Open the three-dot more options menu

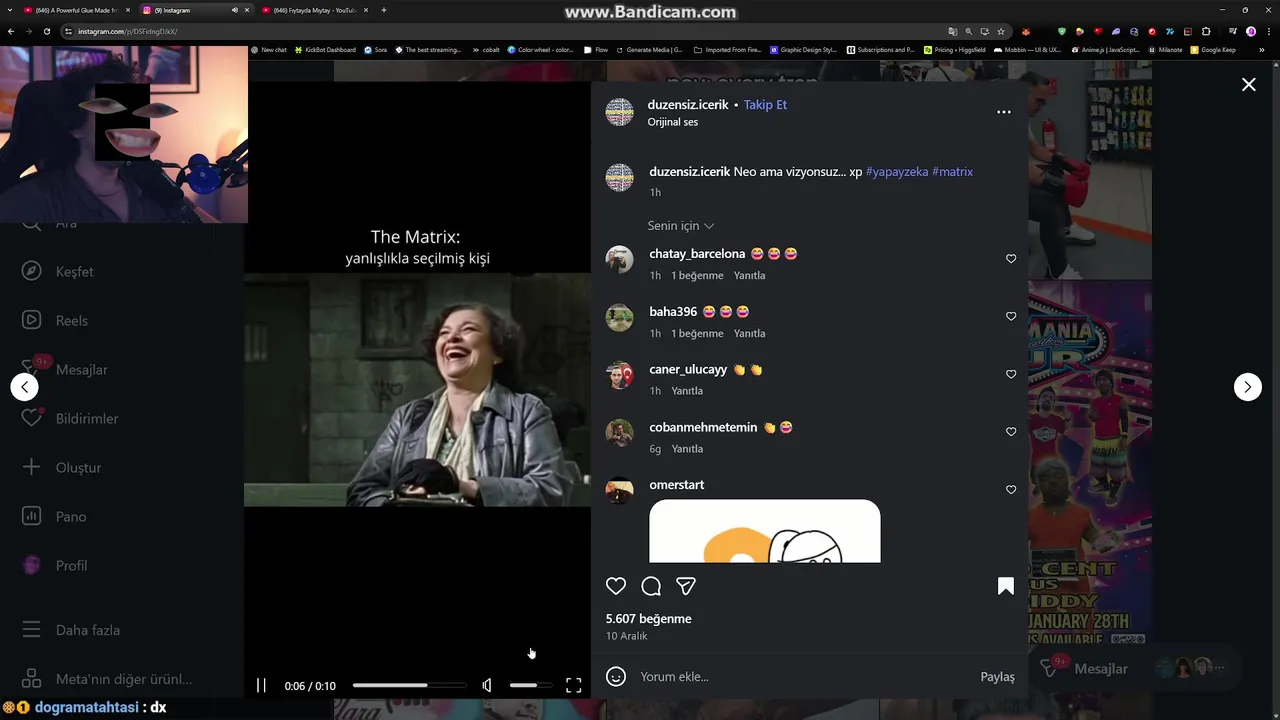(1004, 112)
